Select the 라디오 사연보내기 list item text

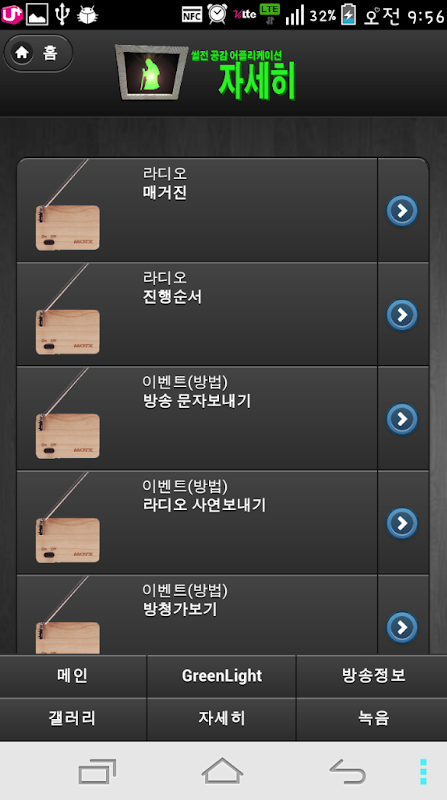tap(204, 506)
